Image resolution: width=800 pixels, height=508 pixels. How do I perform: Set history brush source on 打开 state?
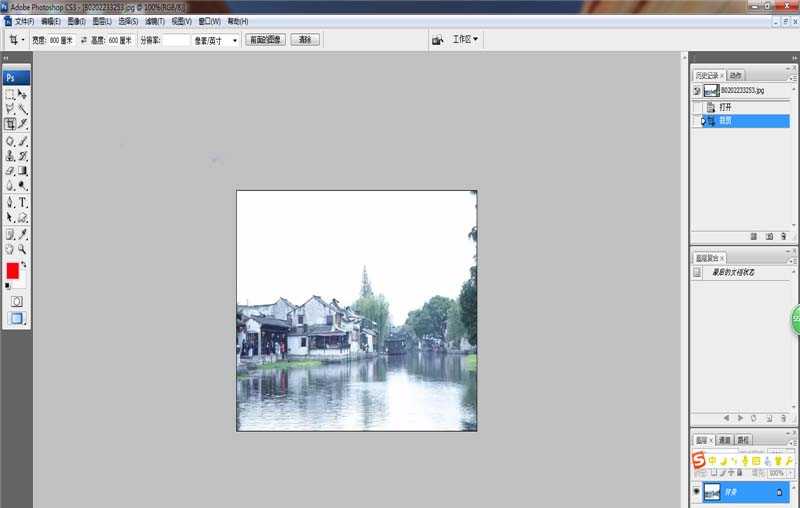point(697,107)
